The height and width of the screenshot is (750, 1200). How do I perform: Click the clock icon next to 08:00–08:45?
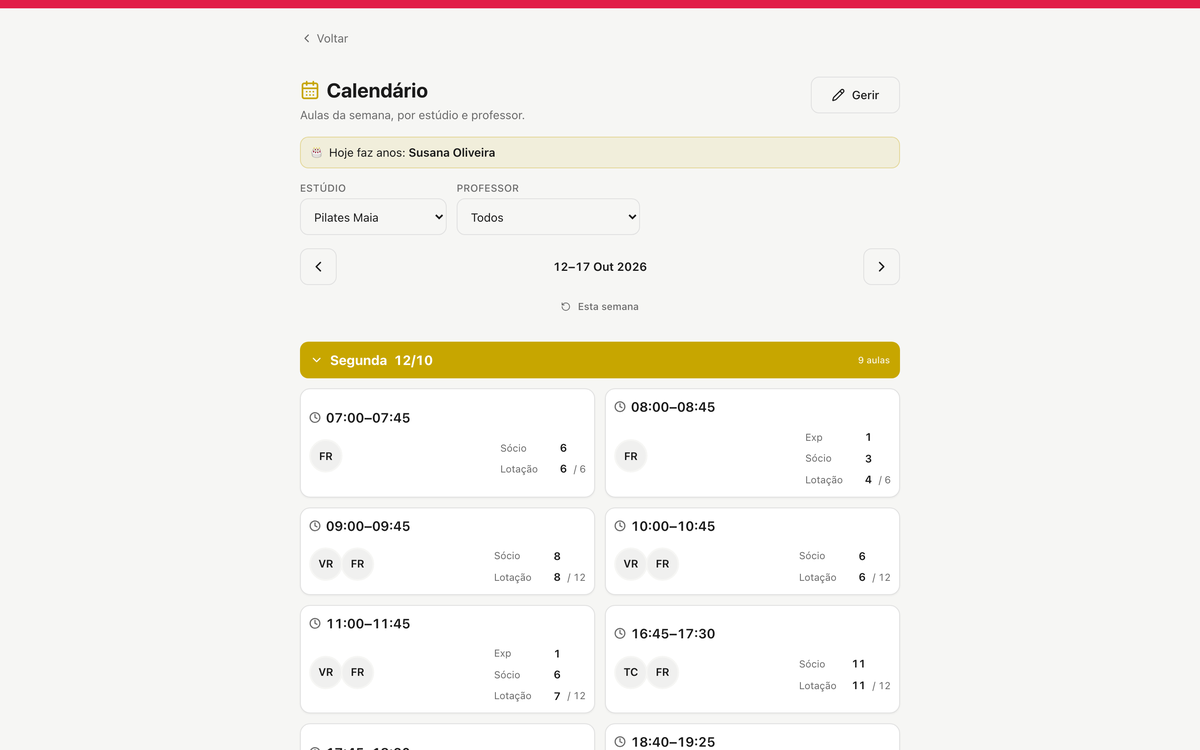[620, 407]
